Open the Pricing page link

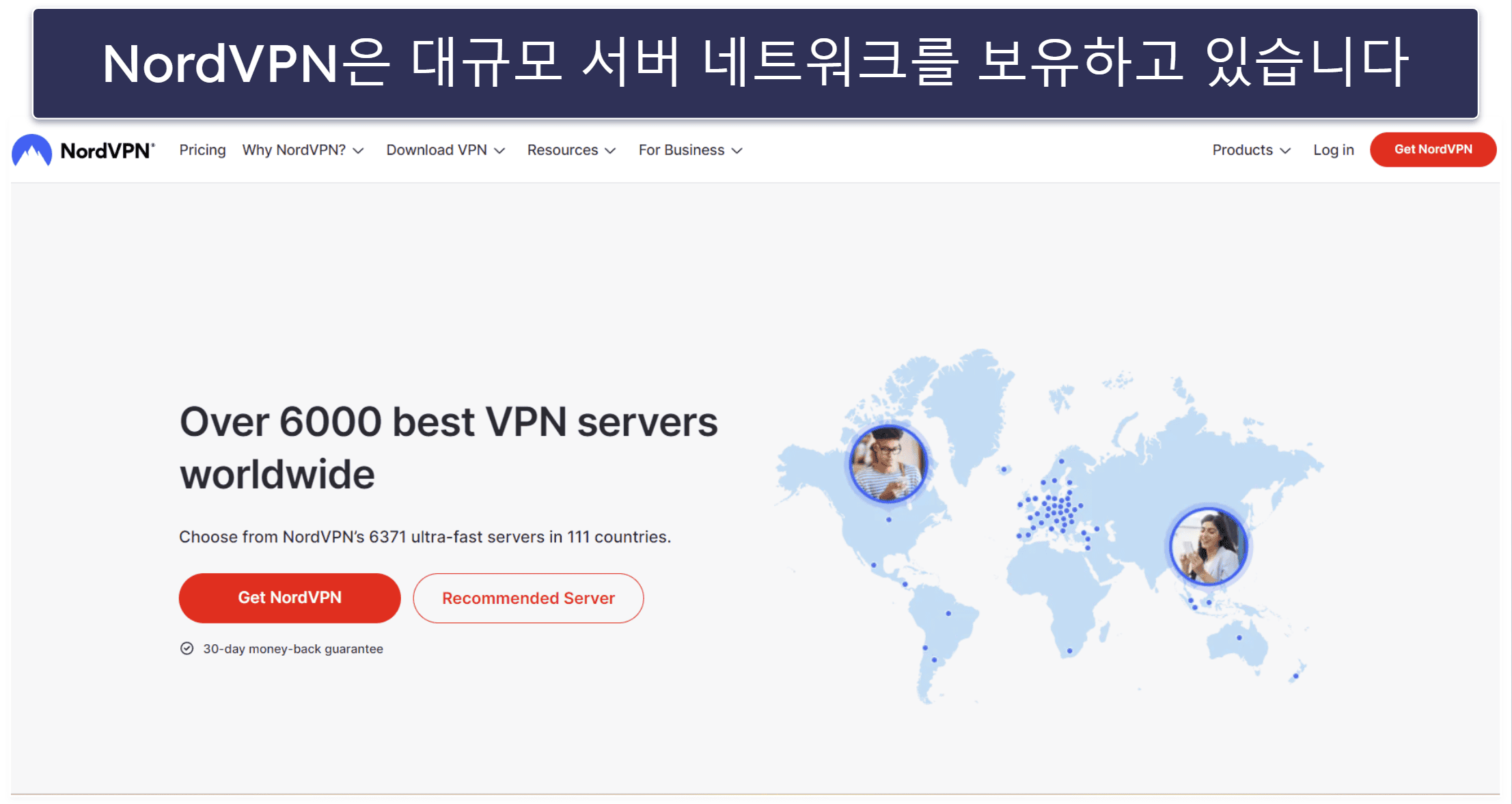pos(202,150)
